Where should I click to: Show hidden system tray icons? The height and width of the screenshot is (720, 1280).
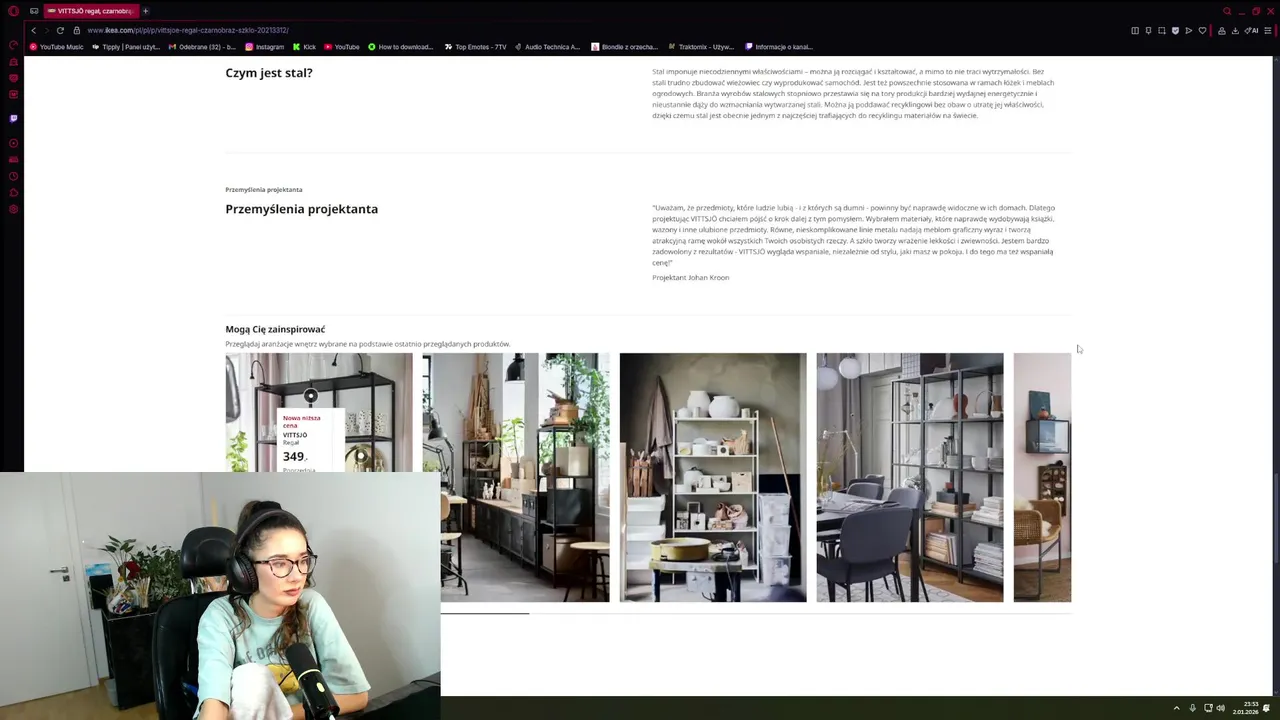tap(1176, 708)
